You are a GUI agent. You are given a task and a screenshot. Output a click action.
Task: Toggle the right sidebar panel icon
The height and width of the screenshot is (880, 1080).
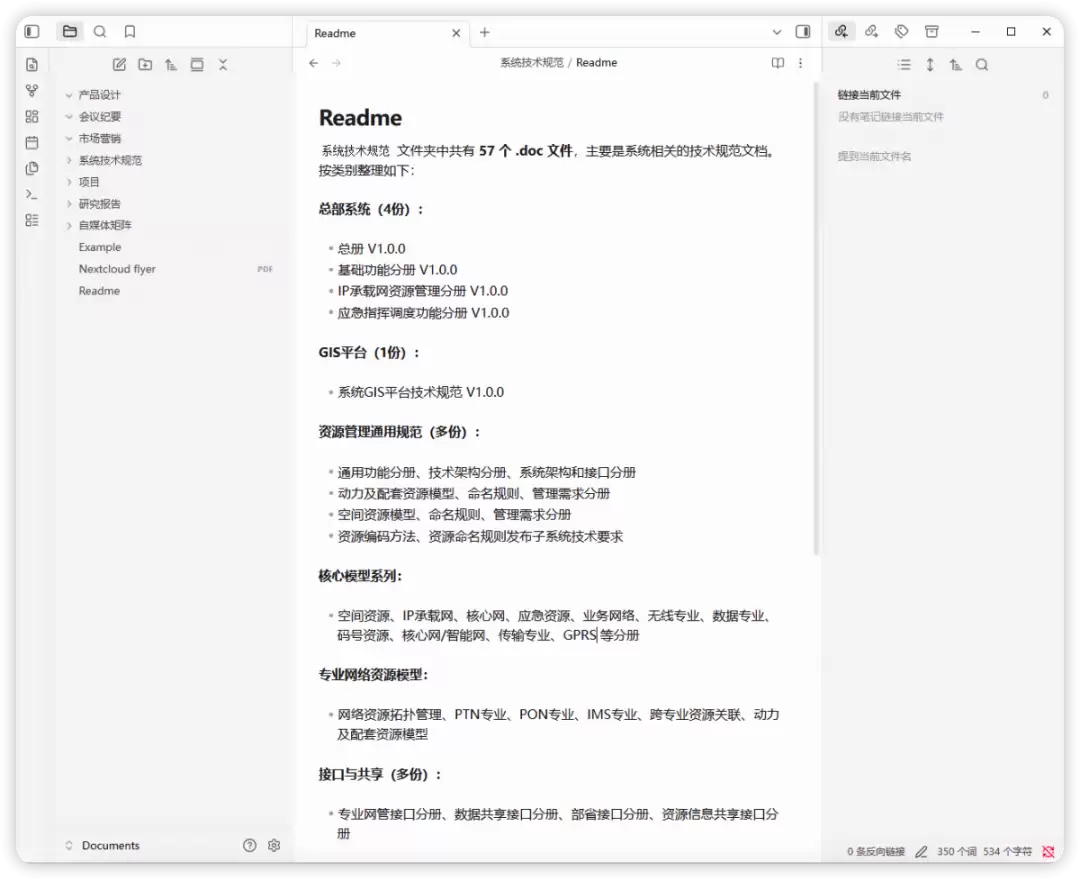pos(803,32)
